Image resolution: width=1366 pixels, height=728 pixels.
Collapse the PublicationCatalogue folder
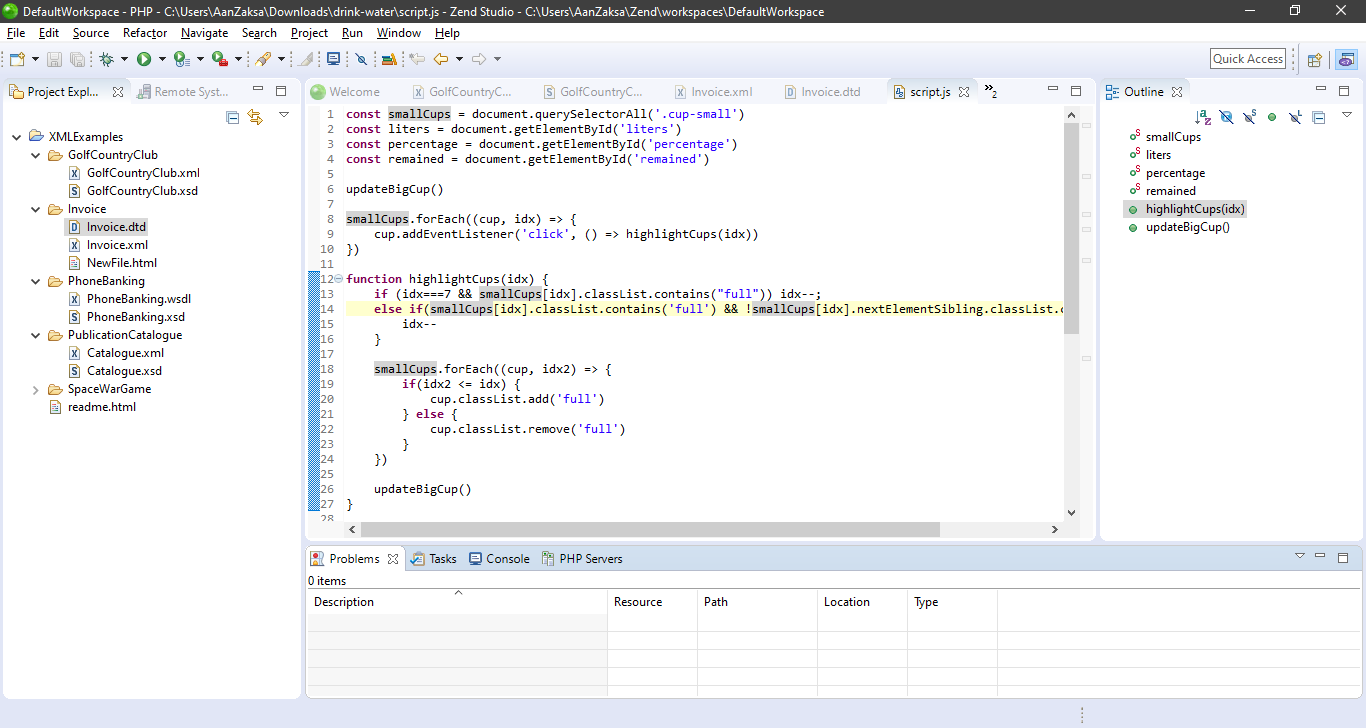point(36,335)
